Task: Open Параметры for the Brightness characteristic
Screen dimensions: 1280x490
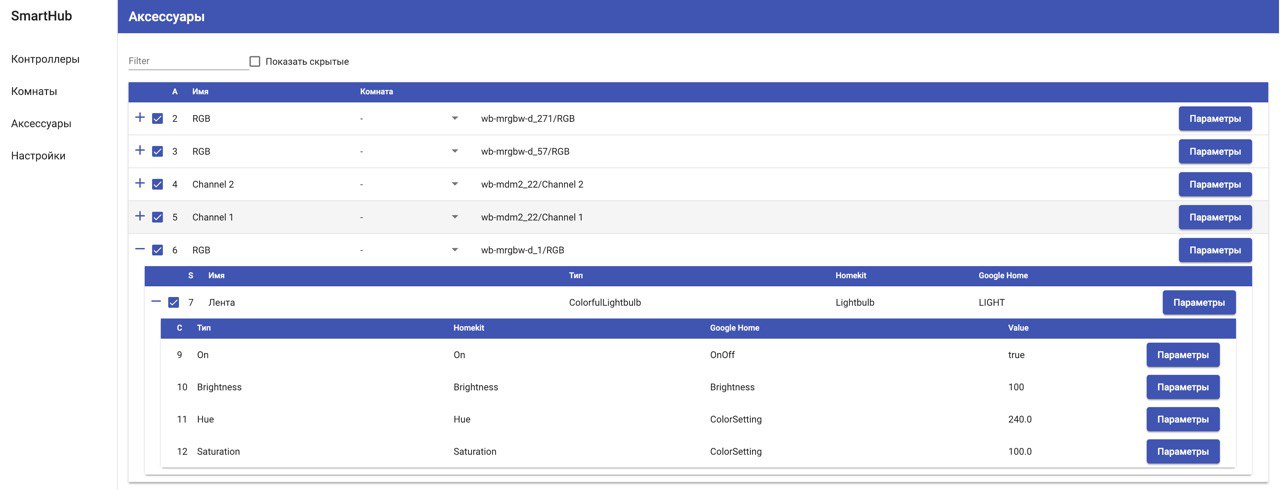Action: (x=1183, y=387)
